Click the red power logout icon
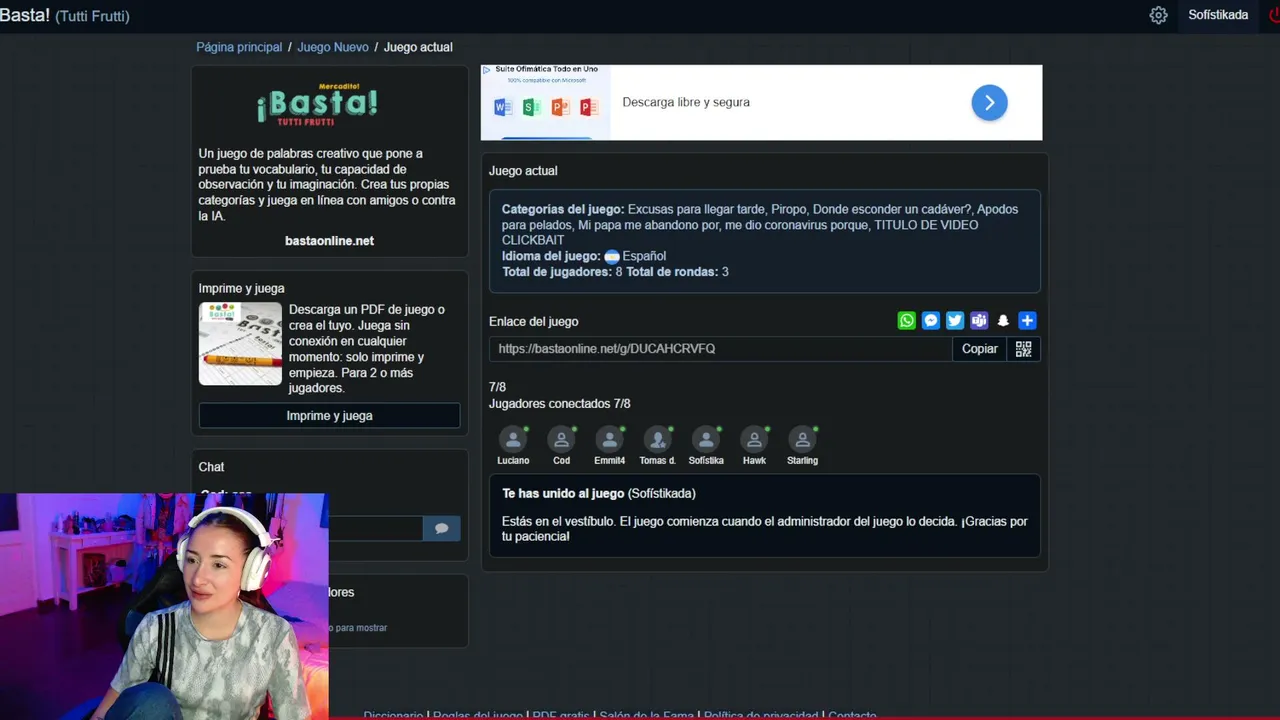 pos(1274,15)
